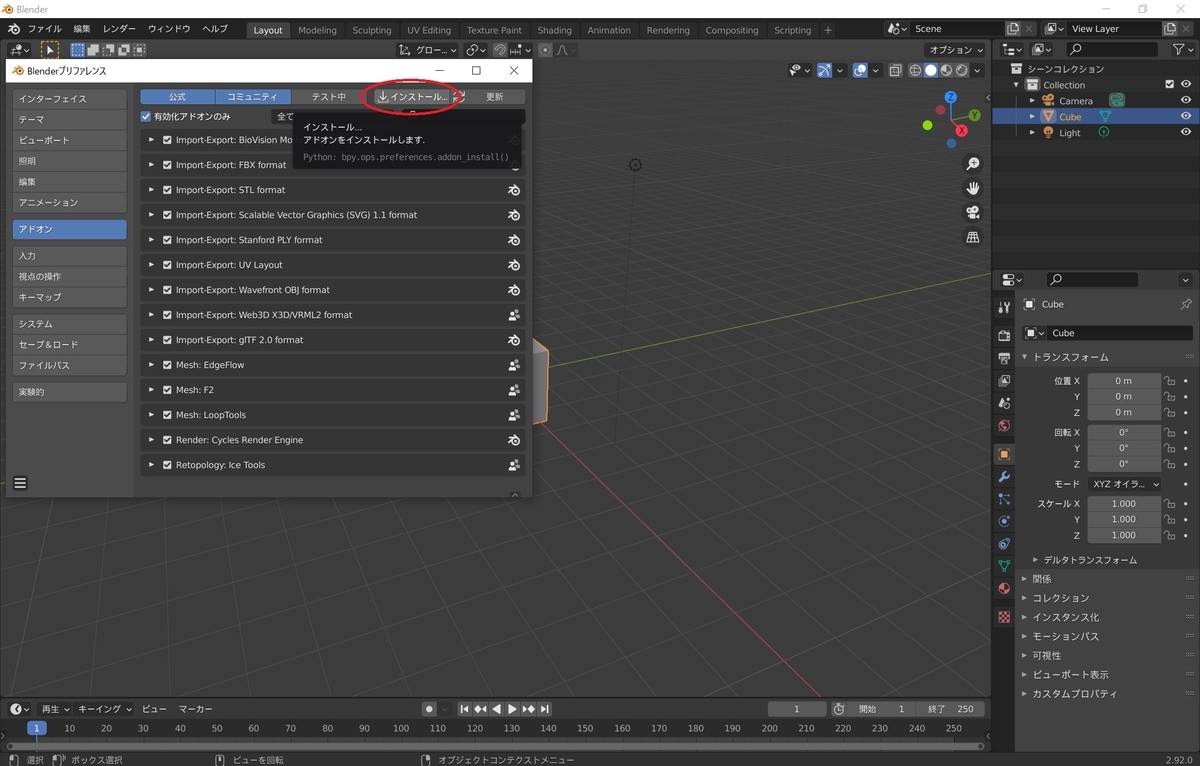This screenshot has width=1200, height=766.
Task: Open the Modifier properties wrench tab
Action: click(1004, 476)
